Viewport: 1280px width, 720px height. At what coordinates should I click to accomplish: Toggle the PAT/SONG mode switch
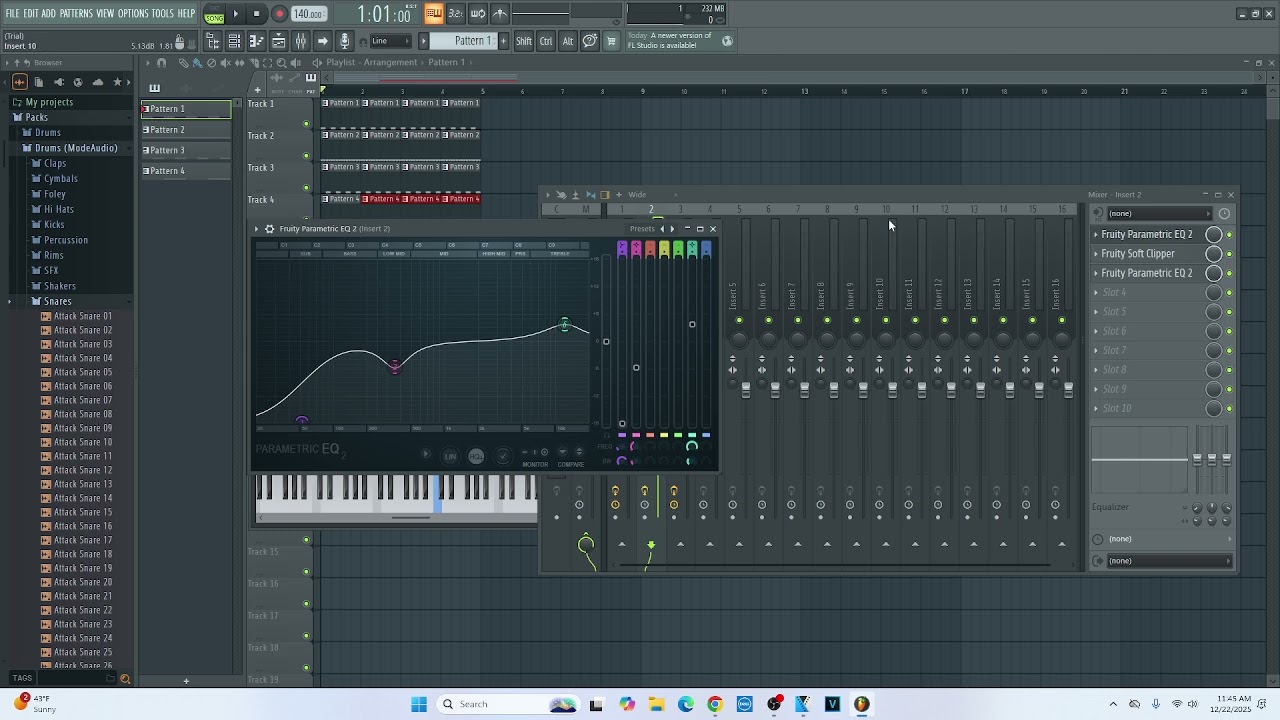pyautogui.click(x=214, y=14)
